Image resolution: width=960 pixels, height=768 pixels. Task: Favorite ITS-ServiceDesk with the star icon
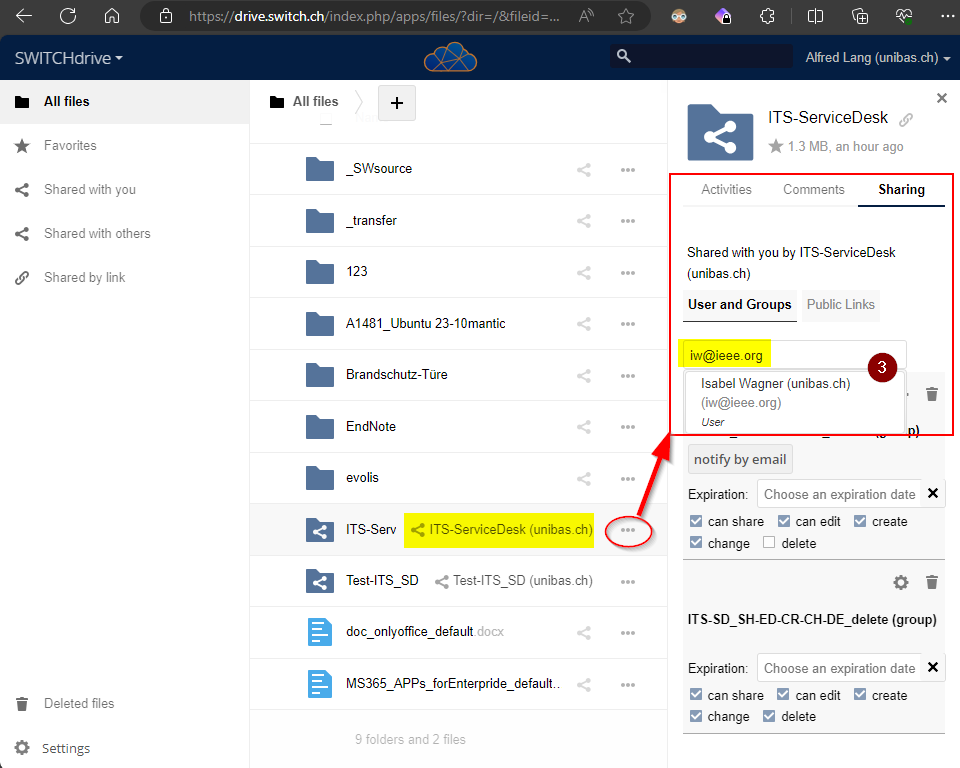pos(776,146)
